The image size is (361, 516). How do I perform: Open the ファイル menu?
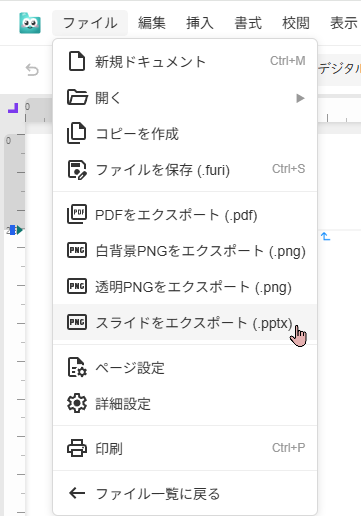(90, 23)
